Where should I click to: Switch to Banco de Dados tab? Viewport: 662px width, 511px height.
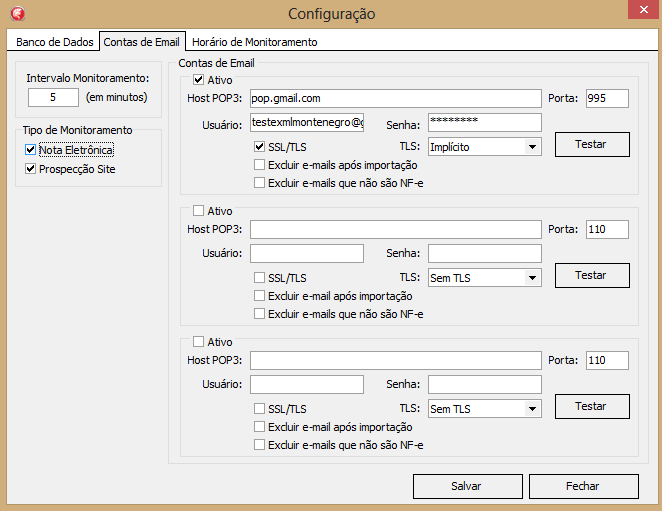[55, 42]
